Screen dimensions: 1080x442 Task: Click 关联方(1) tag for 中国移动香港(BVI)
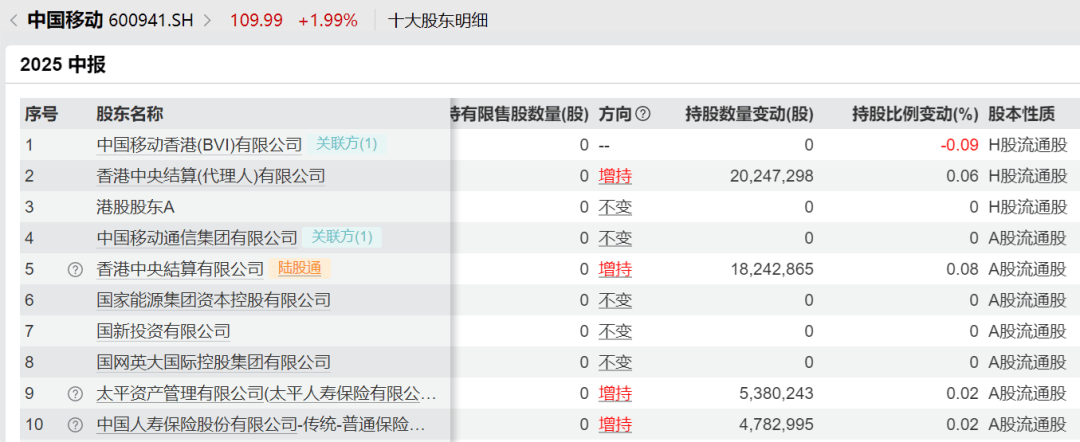click(346, 144)
